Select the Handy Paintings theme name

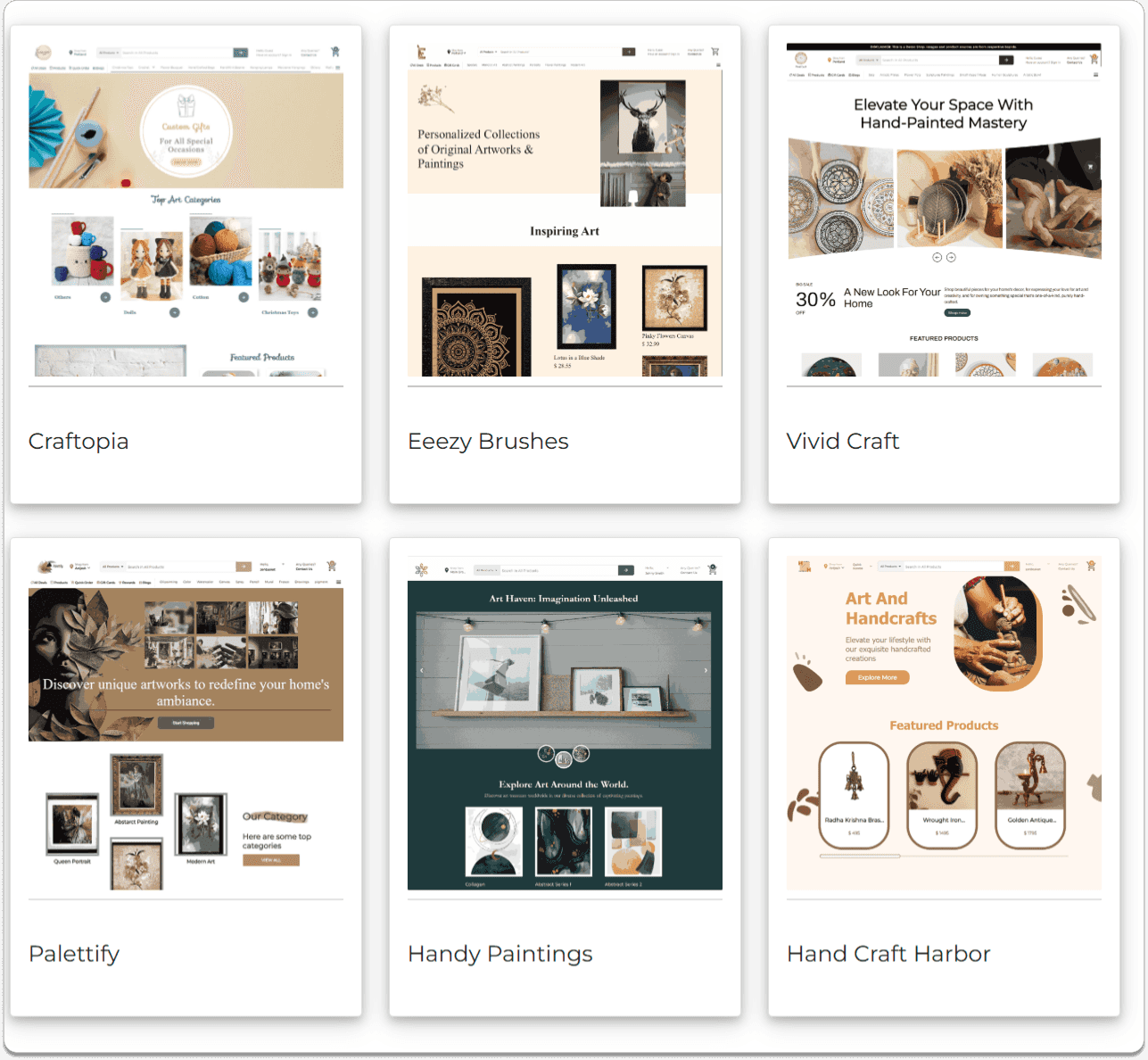pos(500,954)
